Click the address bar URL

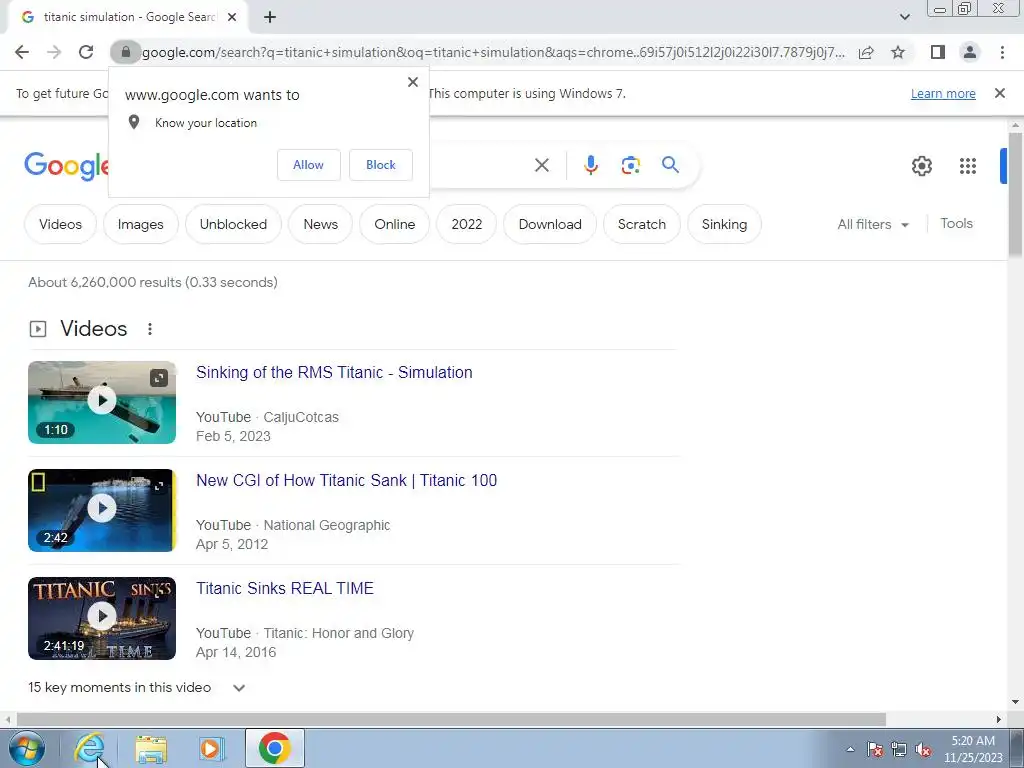493,52
